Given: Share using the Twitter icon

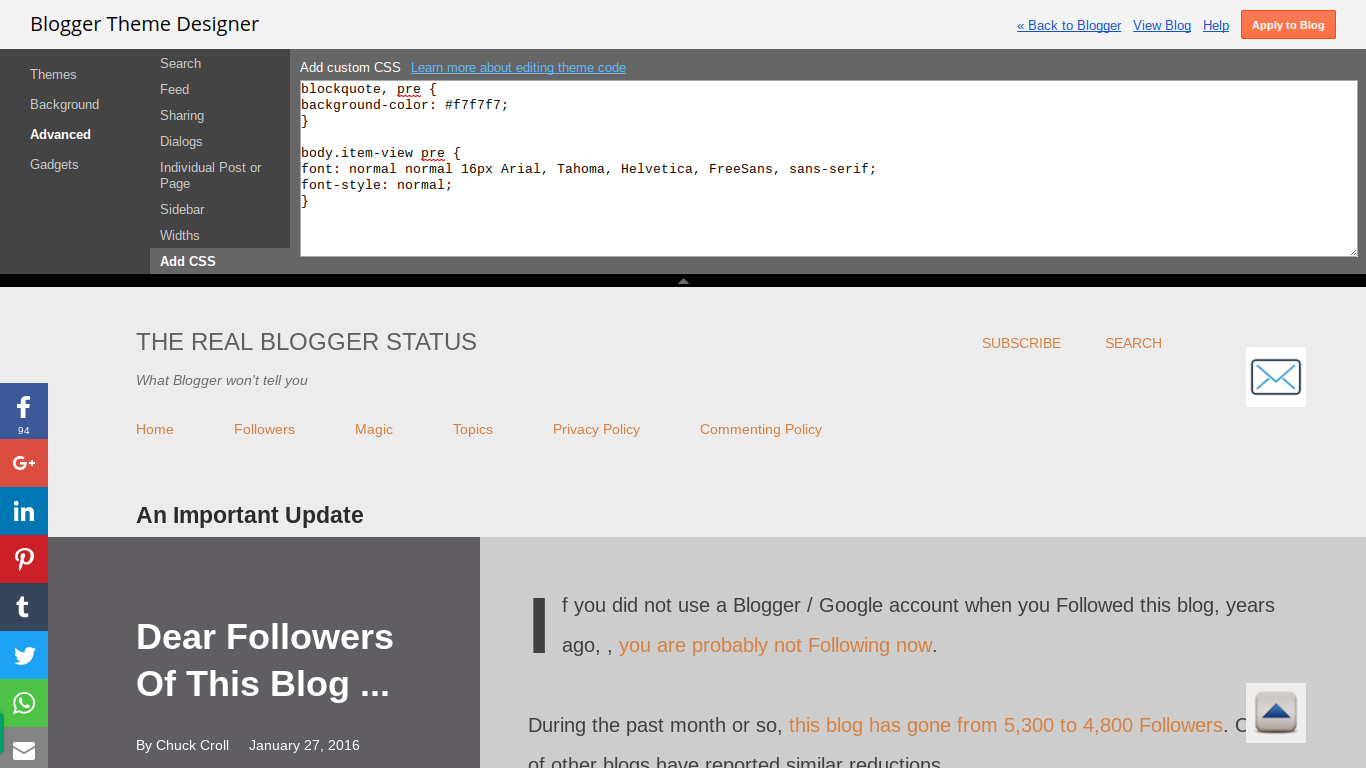Looking at the screenshot, I should pyautogui.click(x=23, y=655).
